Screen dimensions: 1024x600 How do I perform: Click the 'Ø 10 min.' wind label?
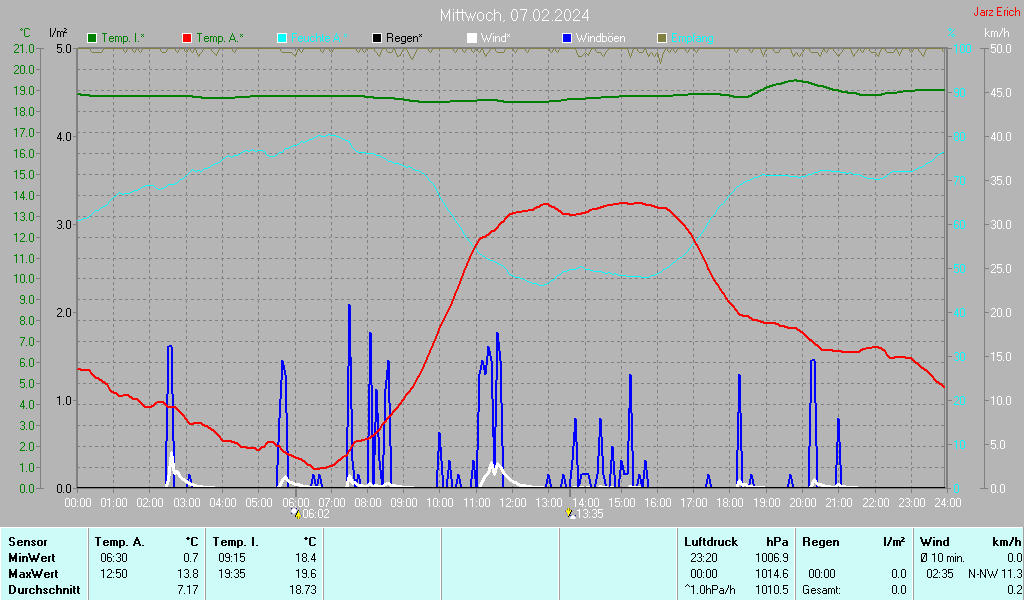(942, 558)
